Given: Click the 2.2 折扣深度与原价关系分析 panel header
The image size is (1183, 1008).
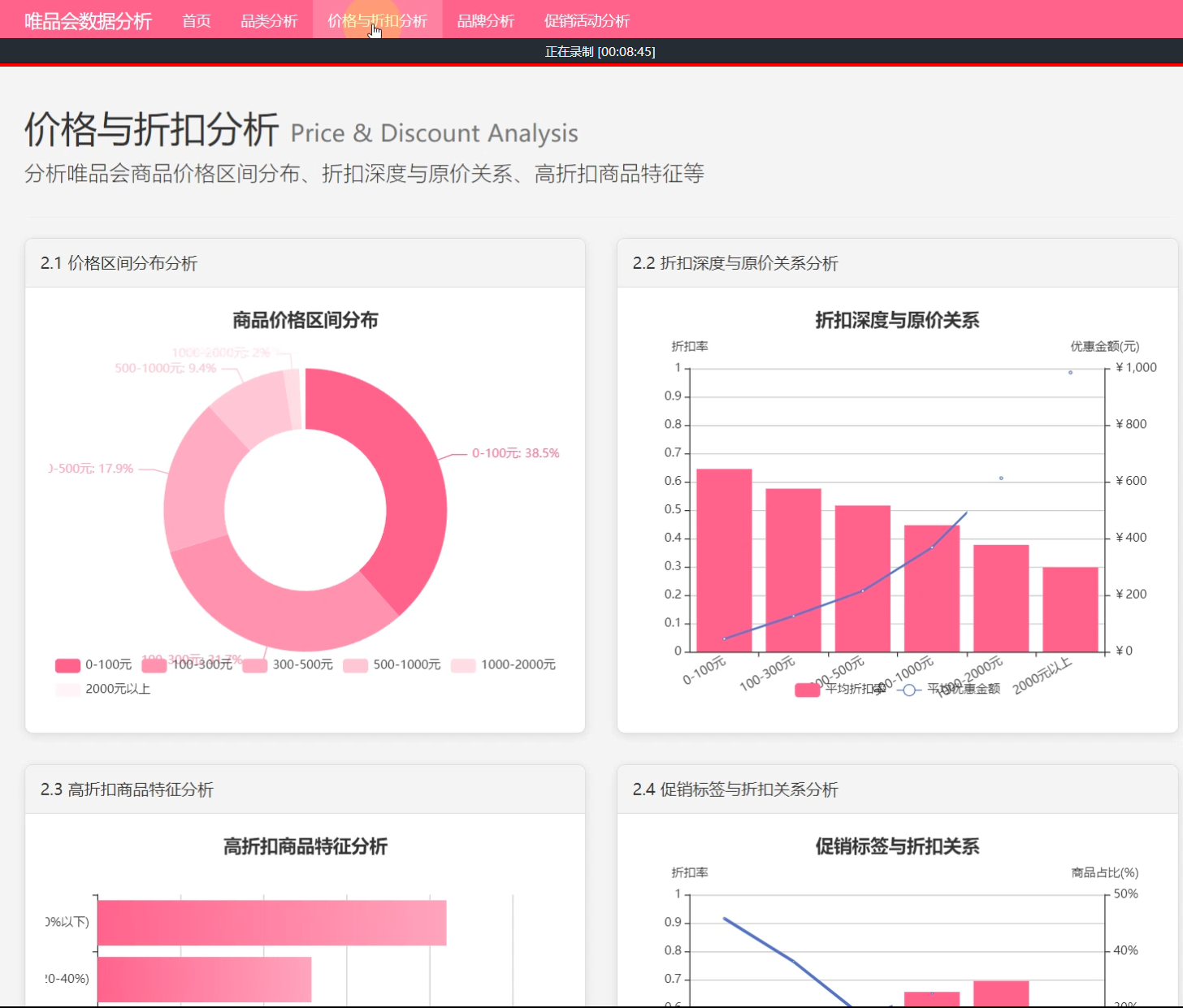Looking at the screenshot, I should 897,263.
